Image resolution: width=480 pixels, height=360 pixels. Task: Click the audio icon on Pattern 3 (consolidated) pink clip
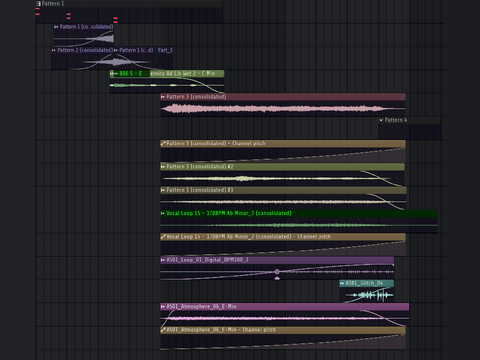(x=163, y=97)
